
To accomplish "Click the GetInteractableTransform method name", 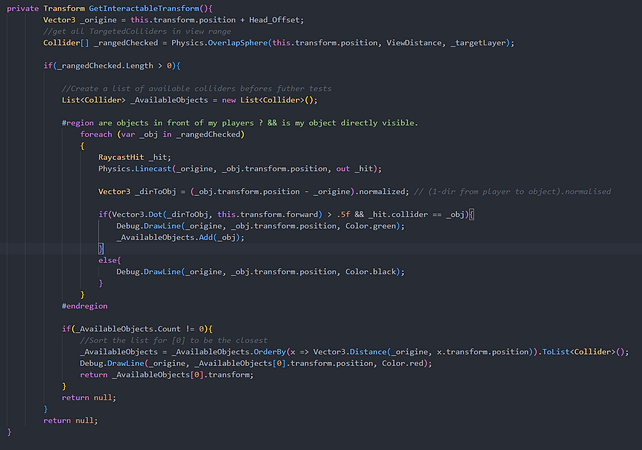I will tap(144, 9).
